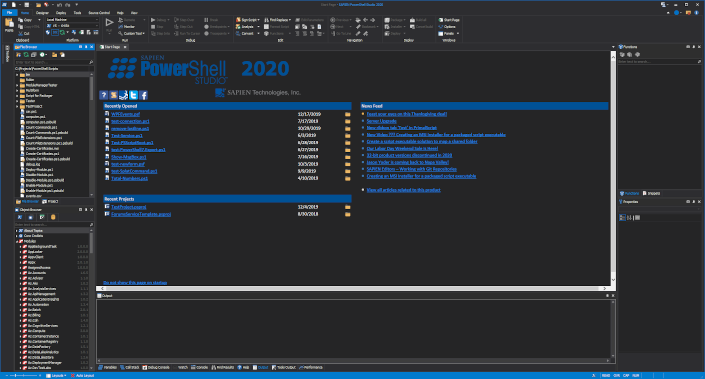This screenshot has height=379, width=705.
Task: Click the Open folder icon in quick access toolbar
Action: tap(39, 4)
